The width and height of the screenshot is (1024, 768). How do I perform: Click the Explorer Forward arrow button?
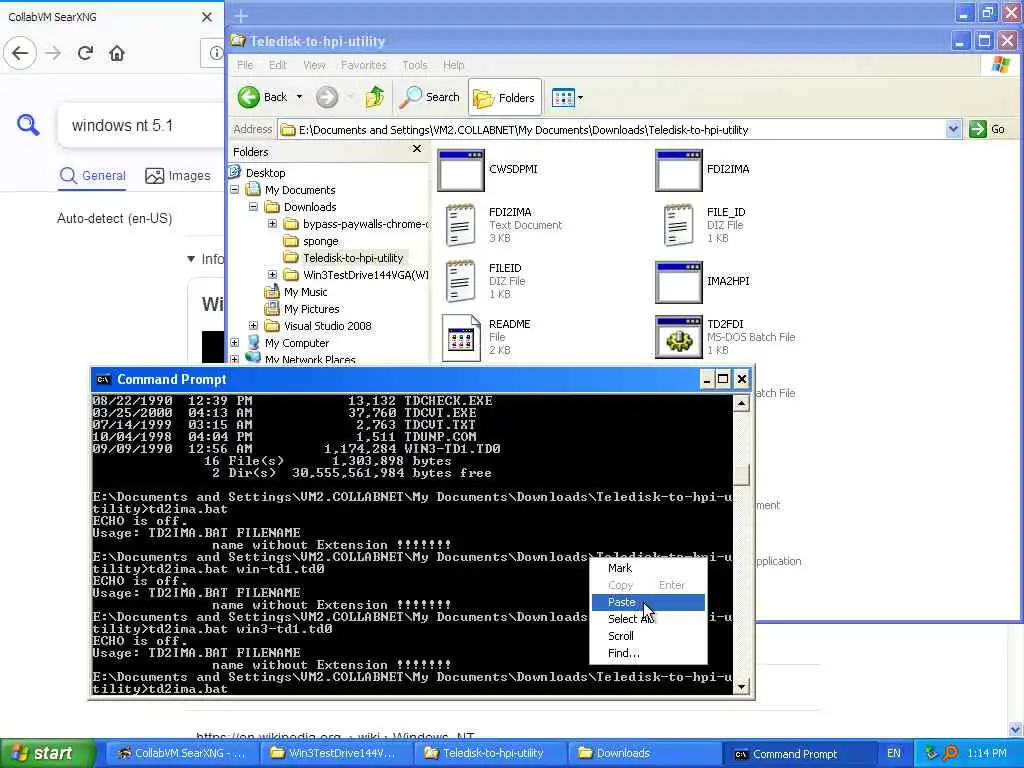click(x=327, y=97)
